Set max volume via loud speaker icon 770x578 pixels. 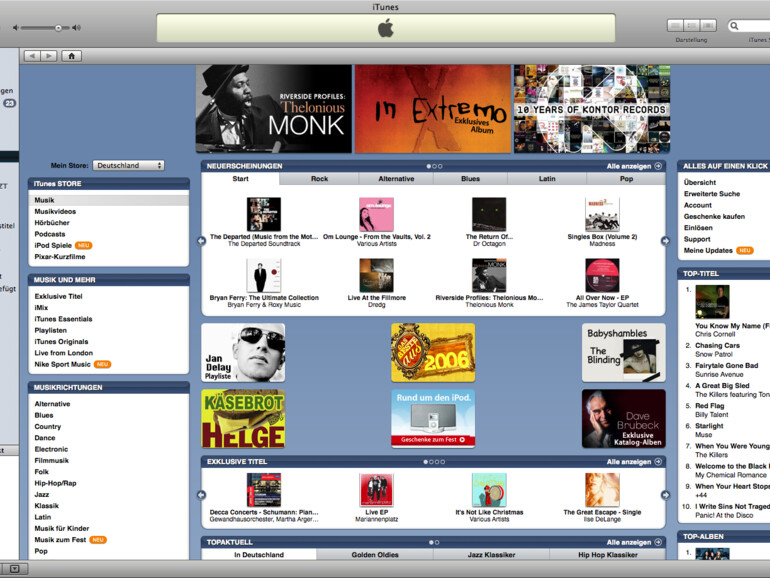pyautogui.click(x=77, y=28)
